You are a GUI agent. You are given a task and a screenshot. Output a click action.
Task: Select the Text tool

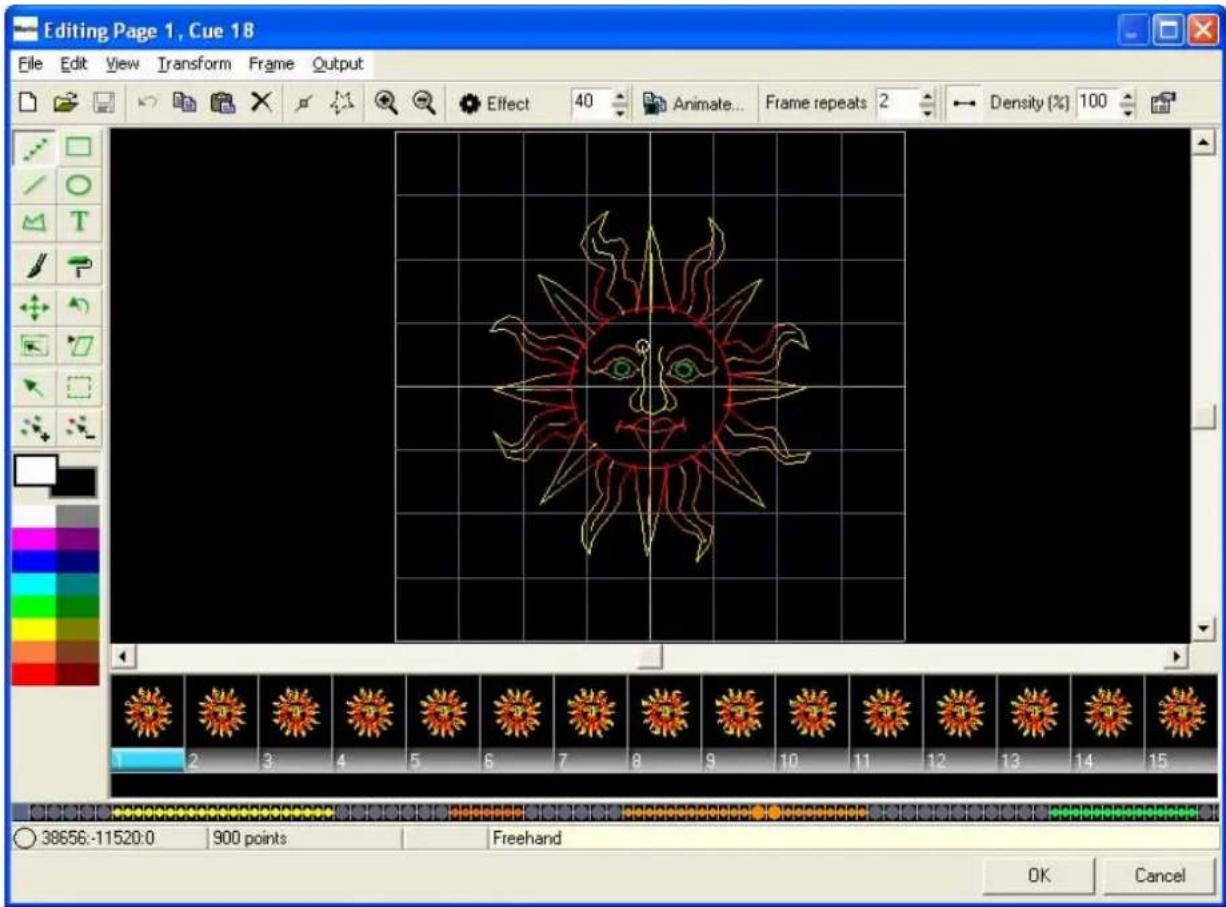point(79,221)
